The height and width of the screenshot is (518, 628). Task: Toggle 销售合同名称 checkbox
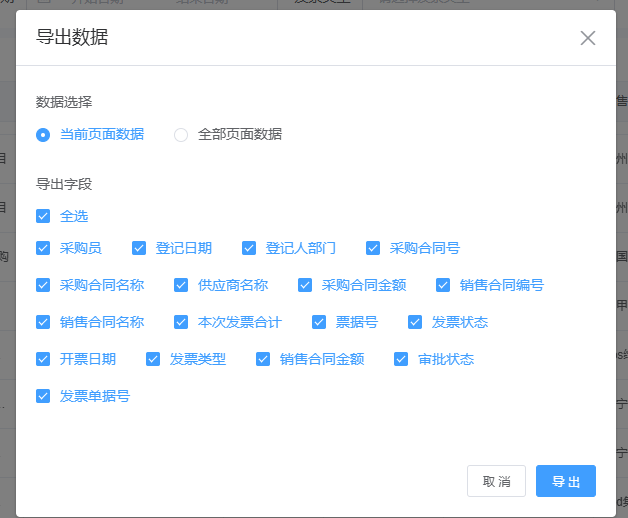[x=43, y=322]
